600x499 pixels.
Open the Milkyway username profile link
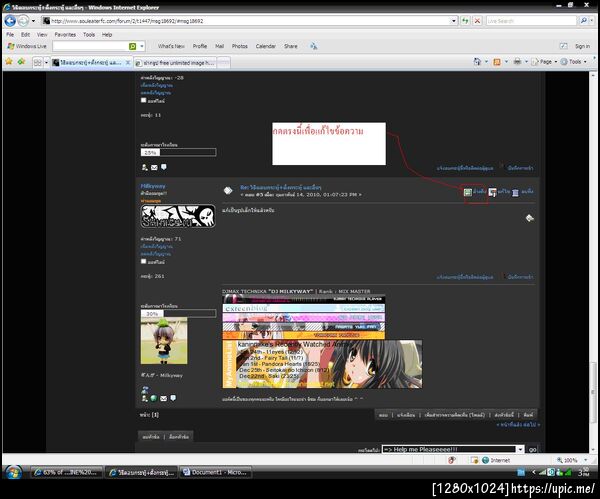click(x=153, y=186)
